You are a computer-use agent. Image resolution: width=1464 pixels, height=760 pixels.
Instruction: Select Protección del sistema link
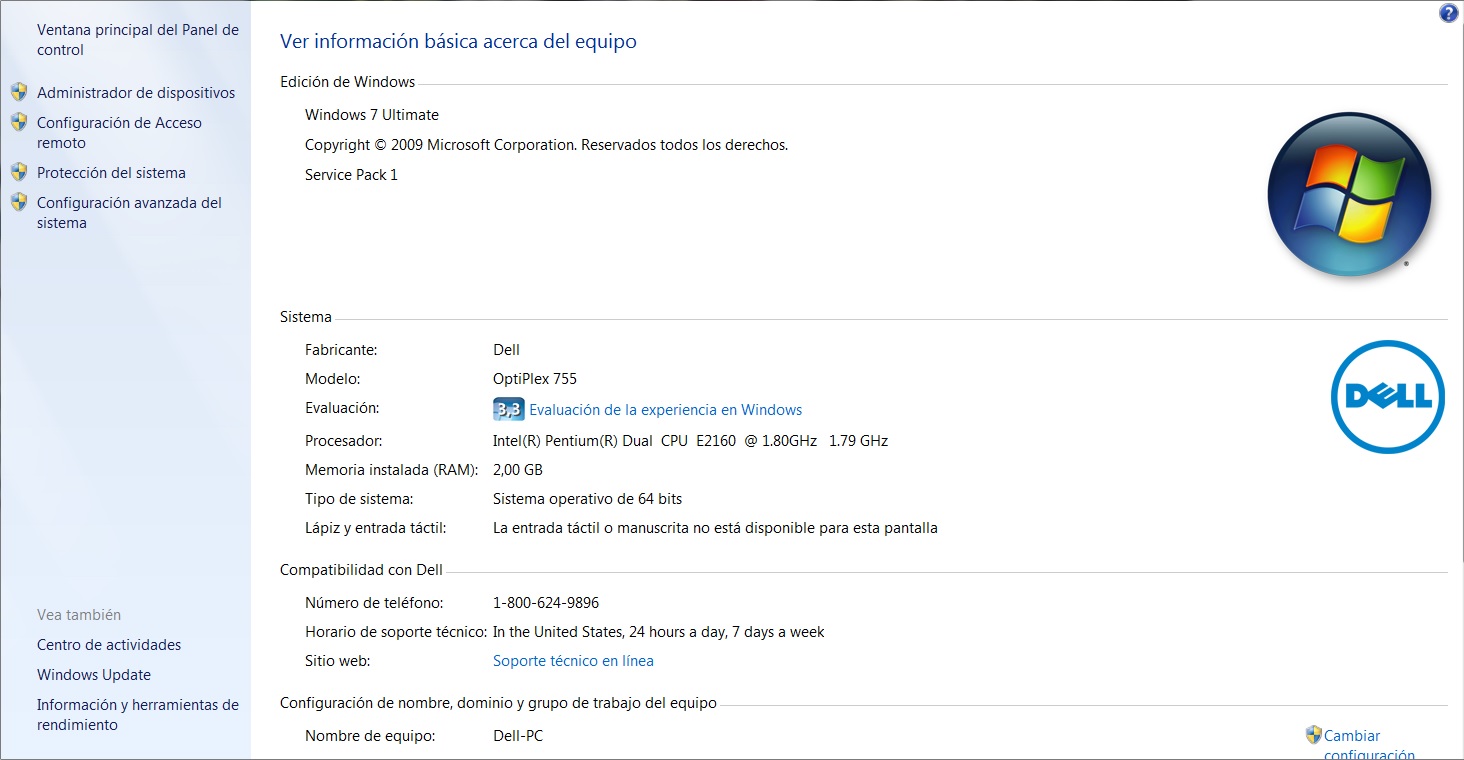tap(111, 173)
